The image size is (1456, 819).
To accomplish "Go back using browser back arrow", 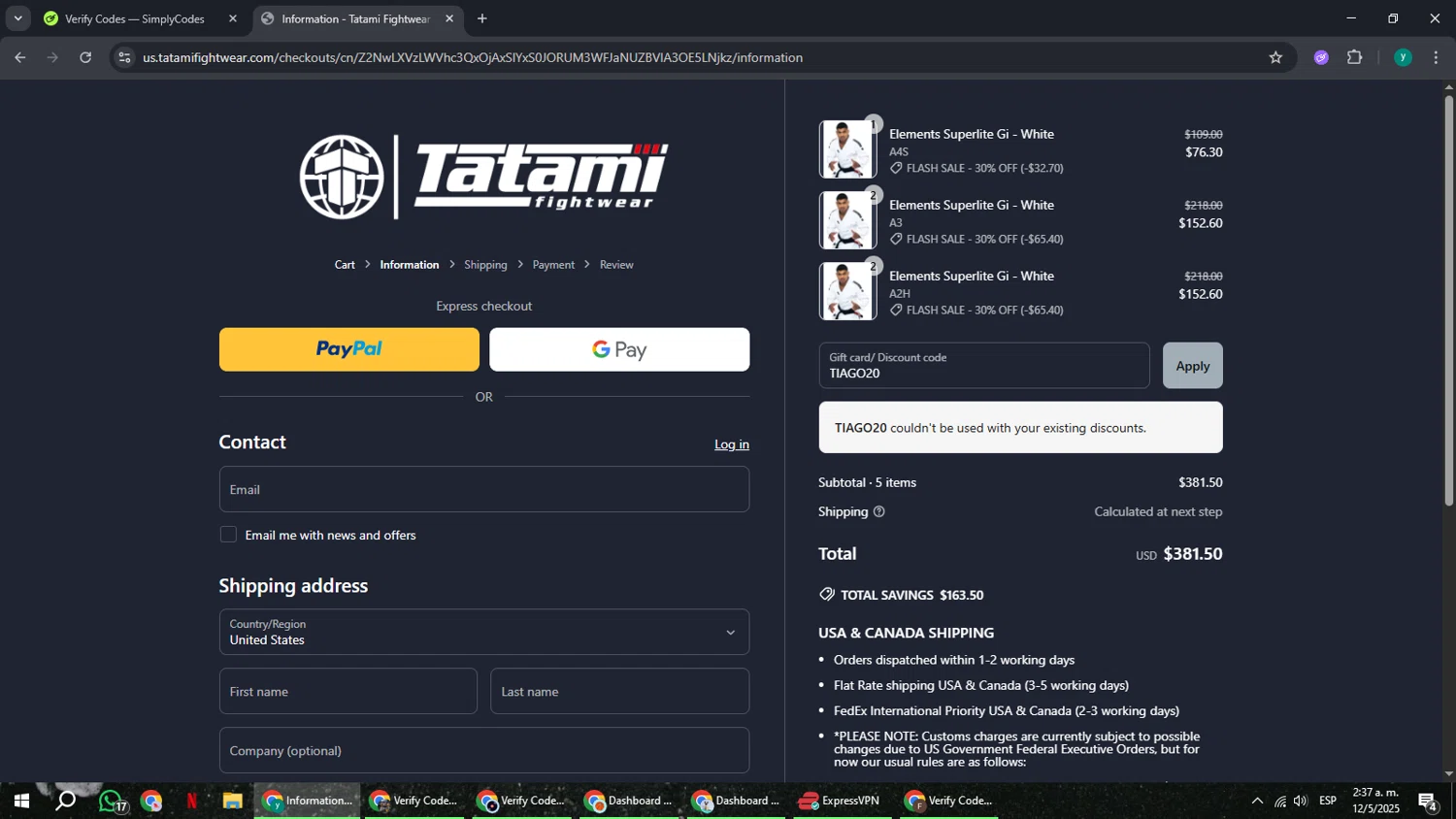I will point(19,57).
